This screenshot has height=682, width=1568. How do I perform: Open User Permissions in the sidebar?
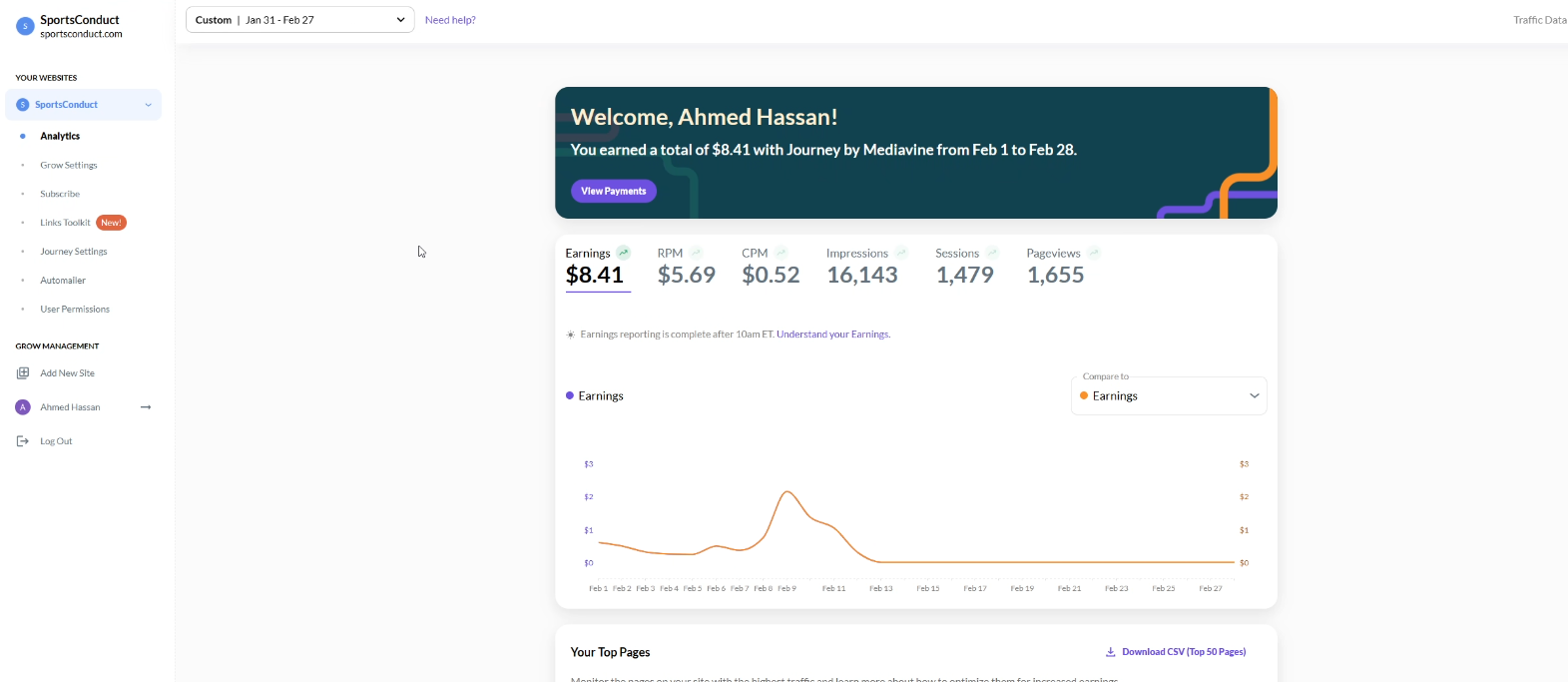click(x=75, y=310)
